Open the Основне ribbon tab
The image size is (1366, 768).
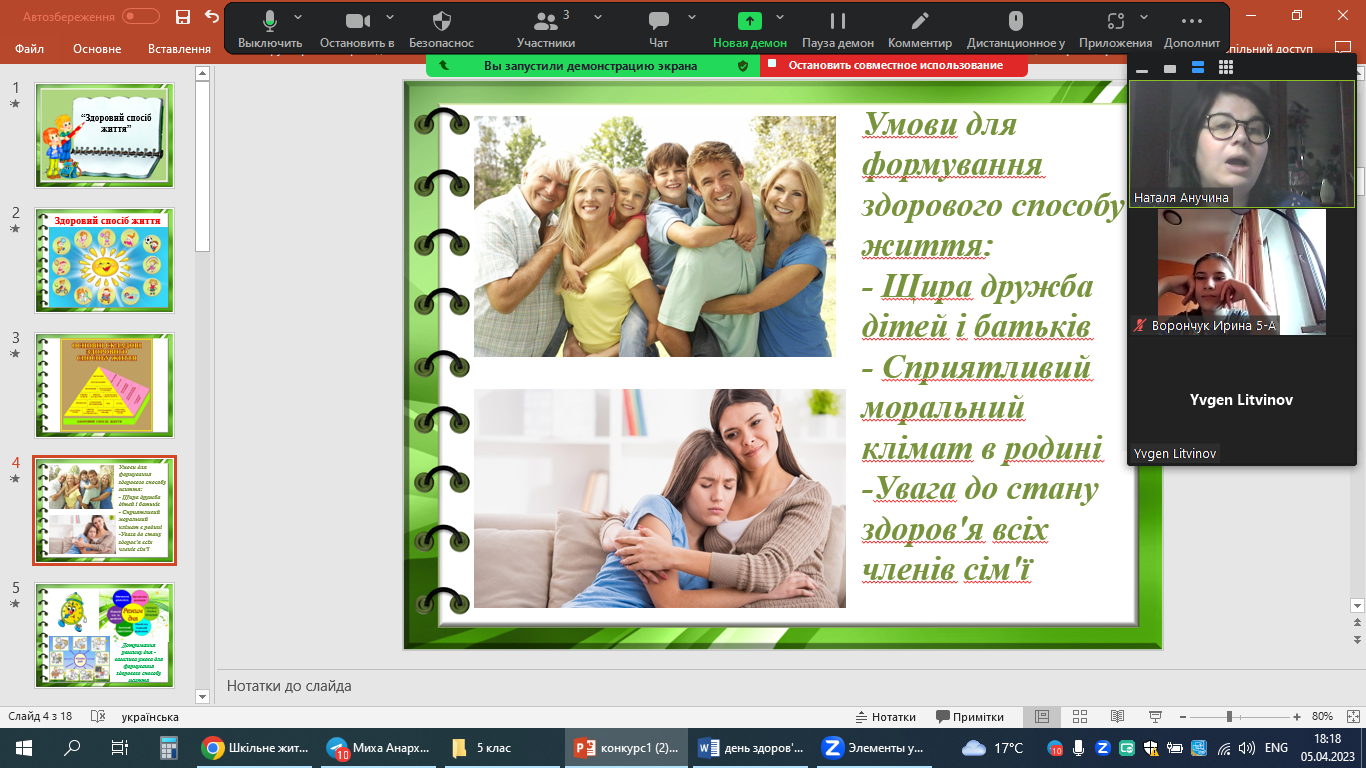point(97,49)
